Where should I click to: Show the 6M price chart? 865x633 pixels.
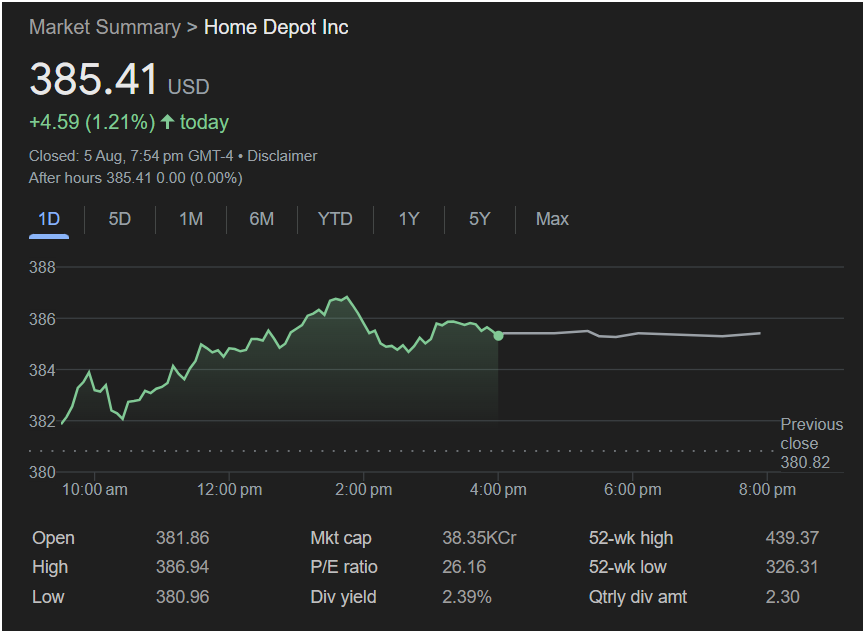[261, 219]
